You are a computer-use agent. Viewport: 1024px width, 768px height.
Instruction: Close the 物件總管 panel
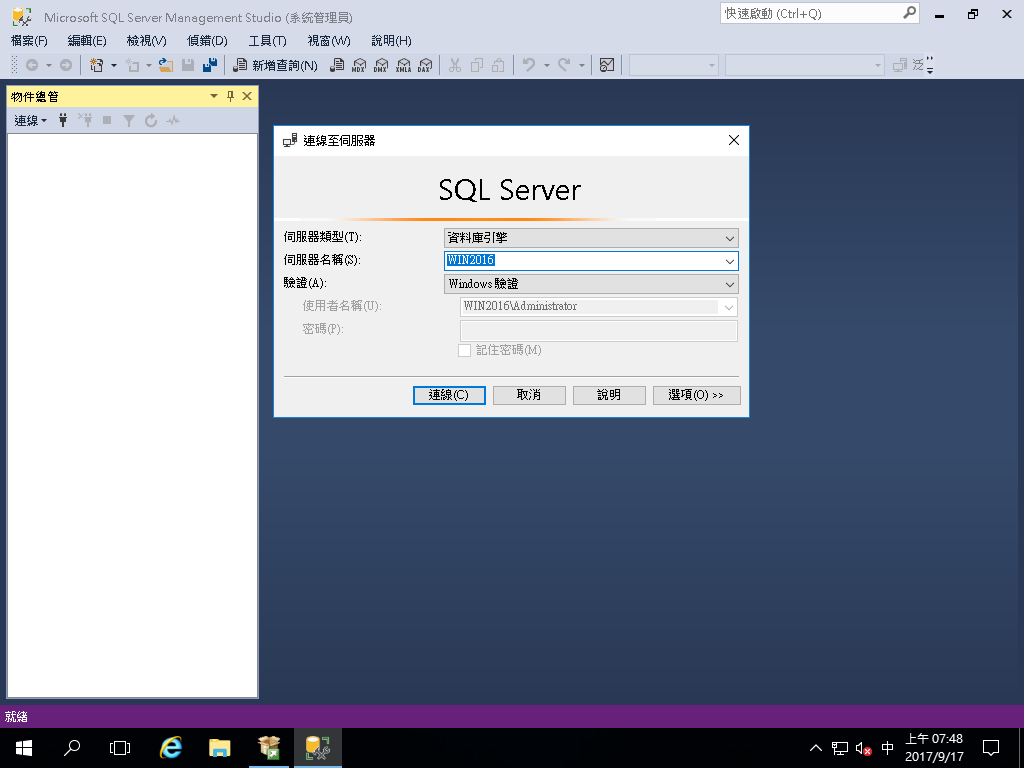[247, 97]
